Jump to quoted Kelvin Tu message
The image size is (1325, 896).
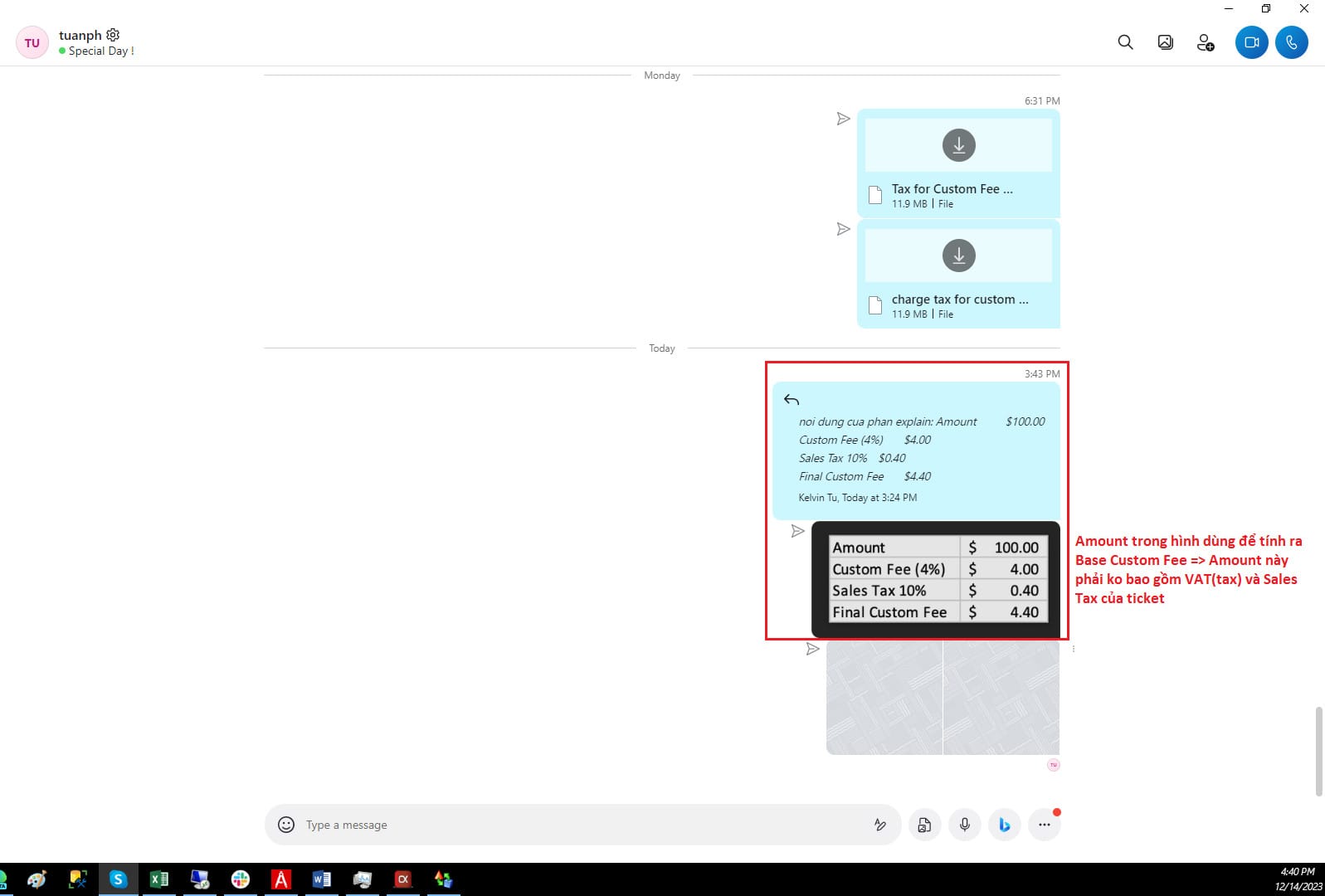click(916, 450)
